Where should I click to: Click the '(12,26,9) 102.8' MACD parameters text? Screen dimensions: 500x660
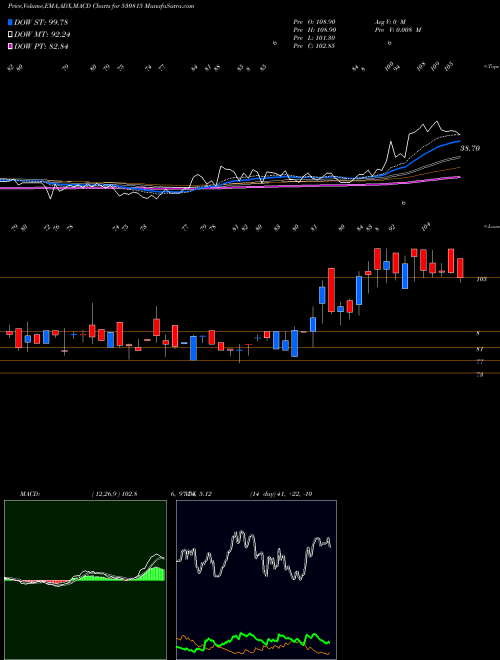(x=114, y=494)
